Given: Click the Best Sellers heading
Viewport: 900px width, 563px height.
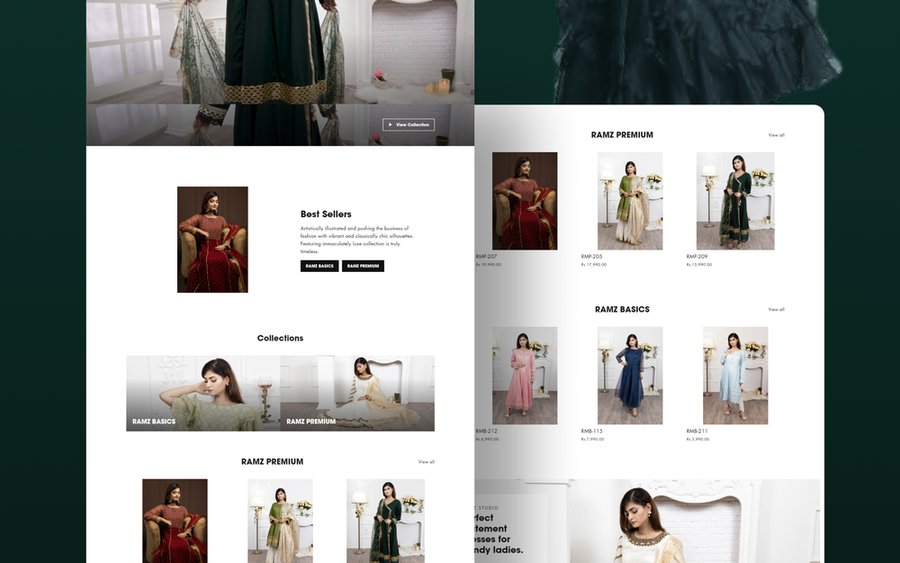Looking at the screenshot, I should coord(325,214).
